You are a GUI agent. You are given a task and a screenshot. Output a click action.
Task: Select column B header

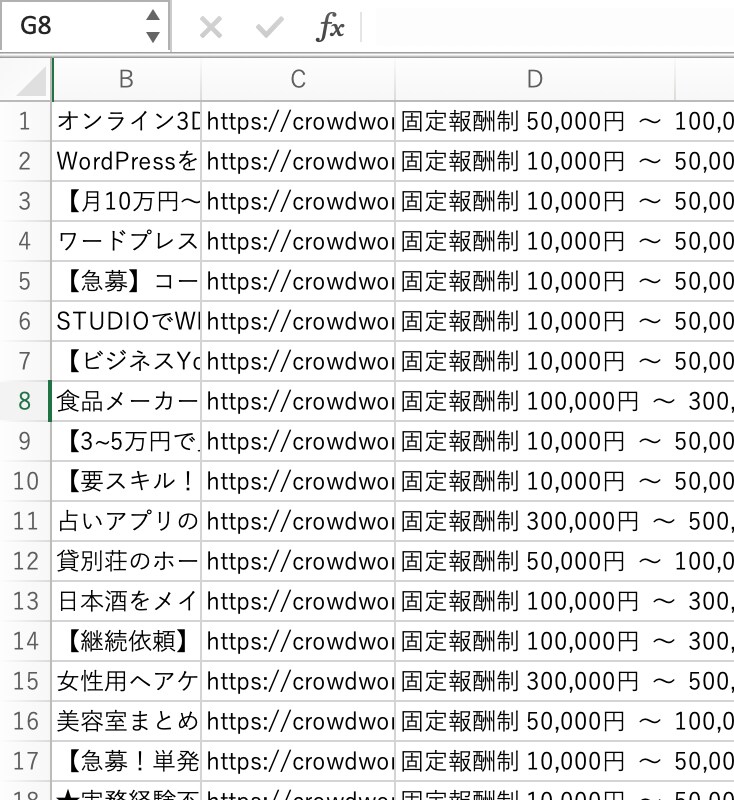(126, 80)
